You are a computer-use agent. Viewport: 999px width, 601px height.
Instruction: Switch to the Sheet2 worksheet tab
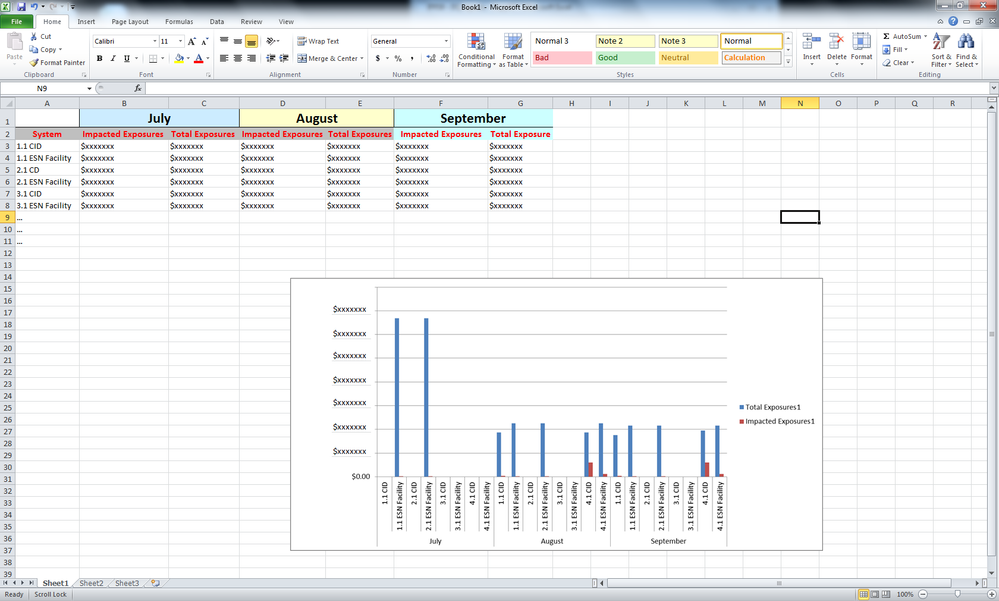click(x=91, y=583)
